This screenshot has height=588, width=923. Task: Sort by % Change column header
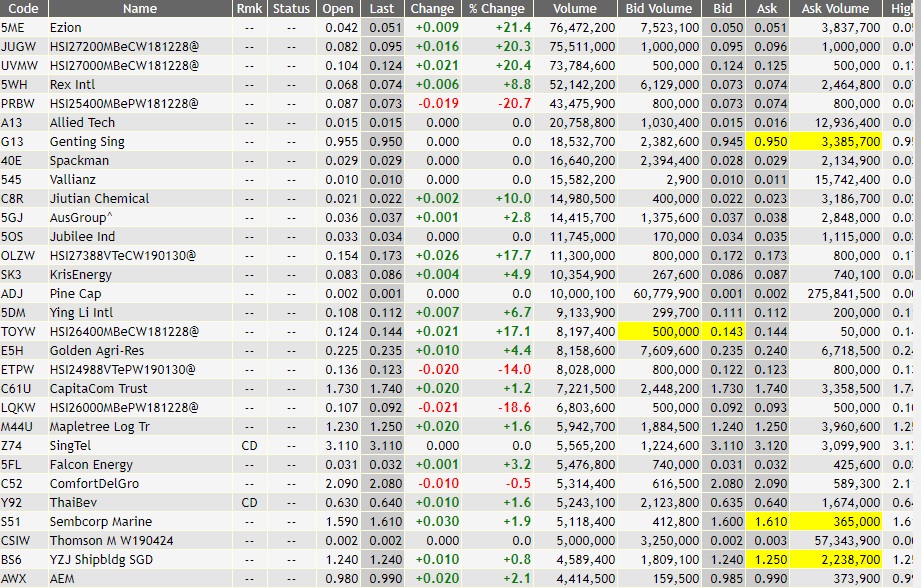496,8
